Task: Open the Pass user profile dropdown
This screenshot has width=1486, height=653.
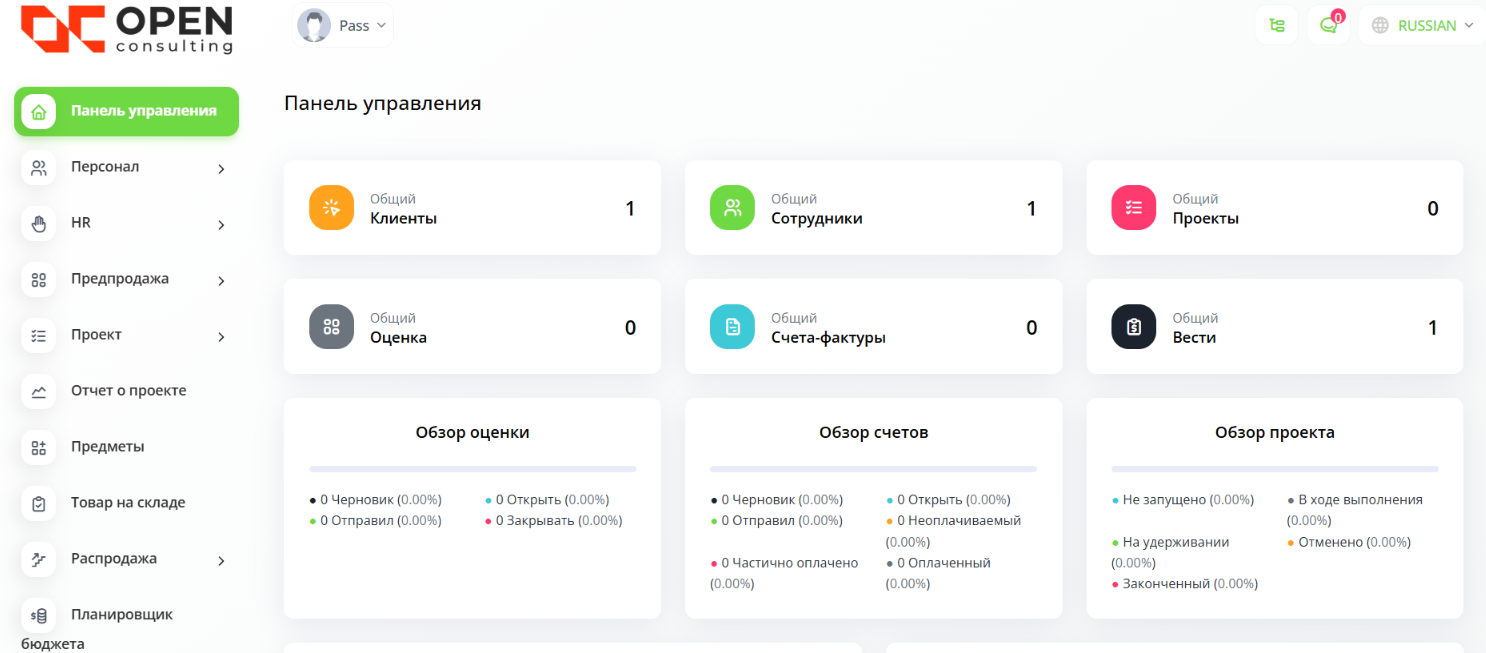Action: 343,26
